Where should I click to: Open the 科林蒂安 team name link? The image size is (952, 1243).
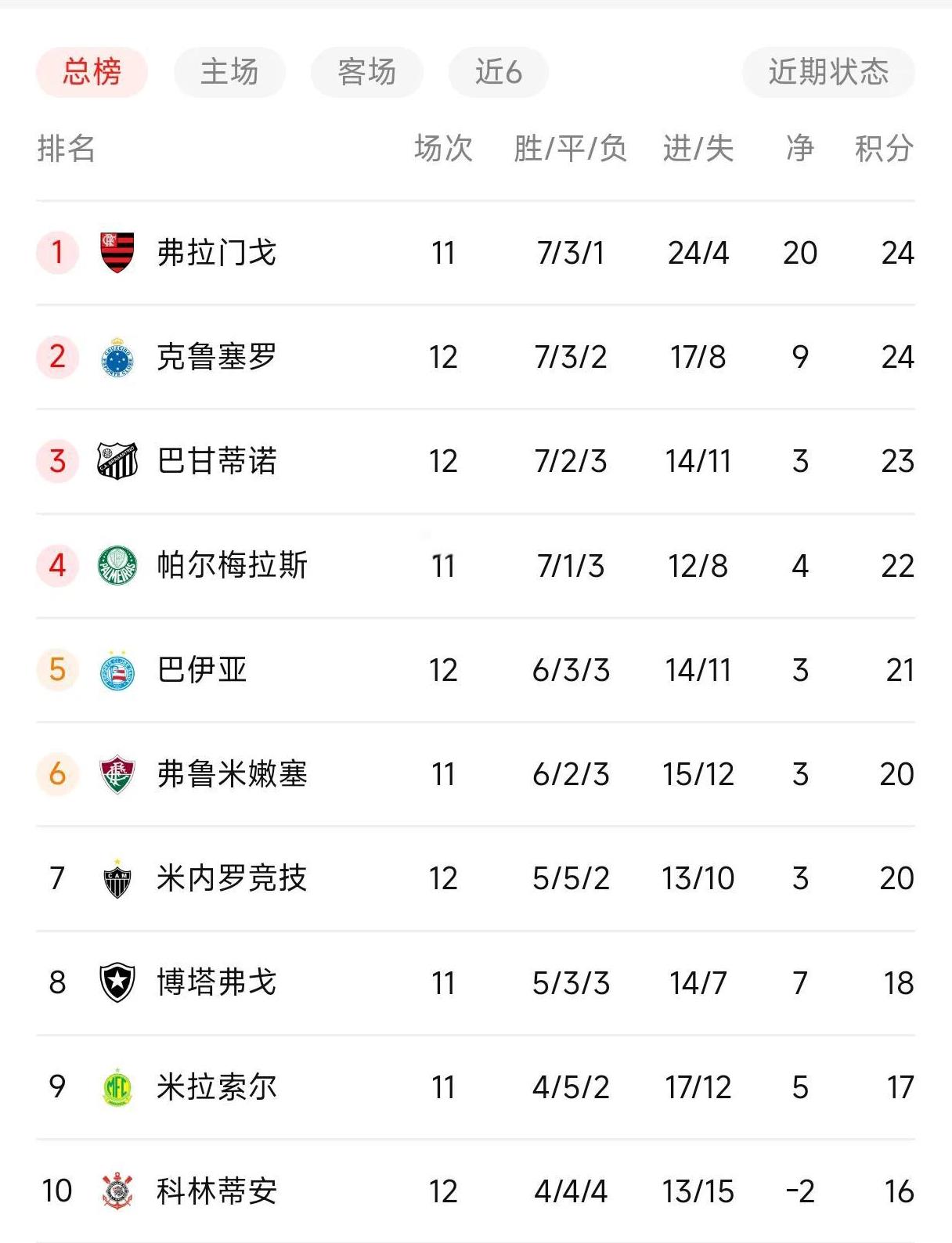(217, 1191)
